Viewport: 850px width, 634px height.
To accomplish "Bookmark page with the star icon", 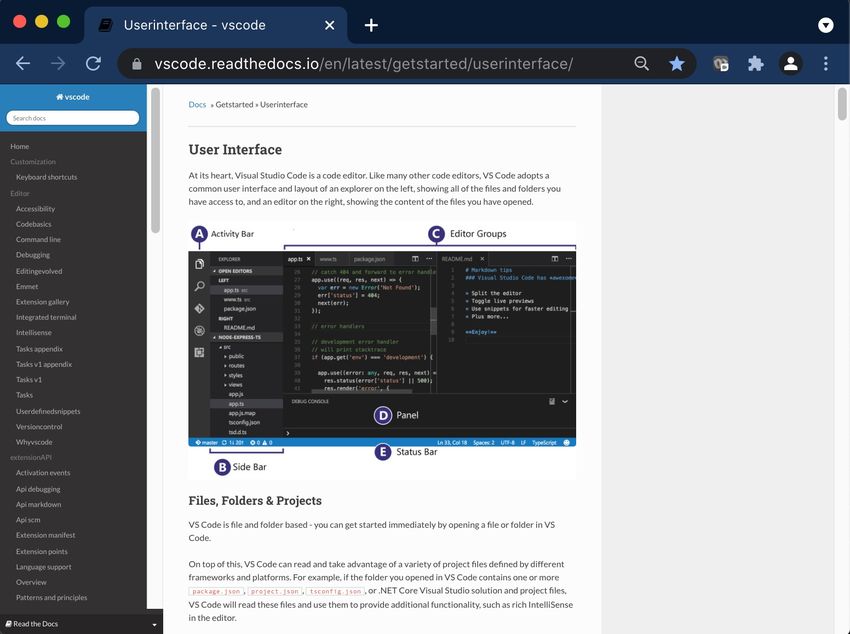I will pos(677,63).
